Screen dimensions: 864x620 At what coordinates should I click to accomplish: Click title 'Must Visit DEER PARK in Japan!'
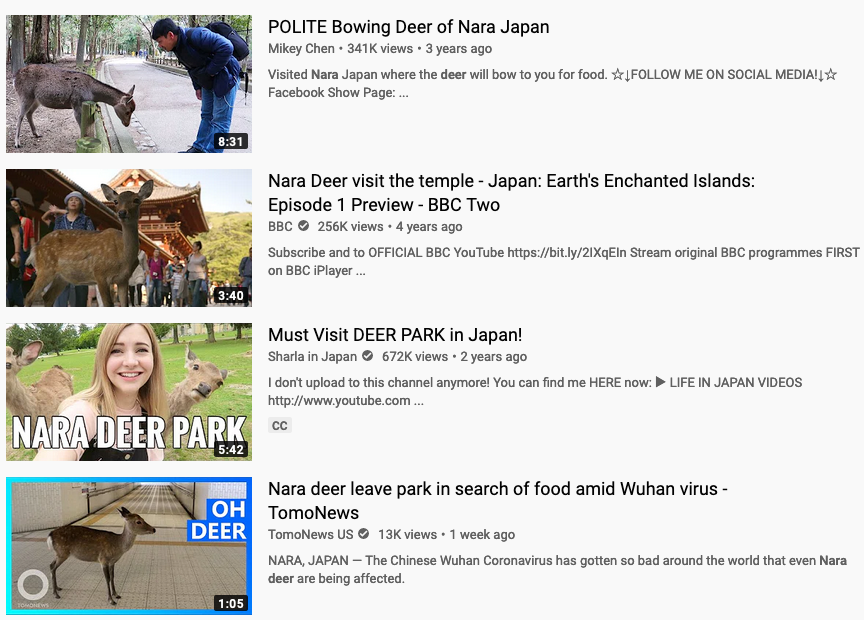[x=395, y=335]
